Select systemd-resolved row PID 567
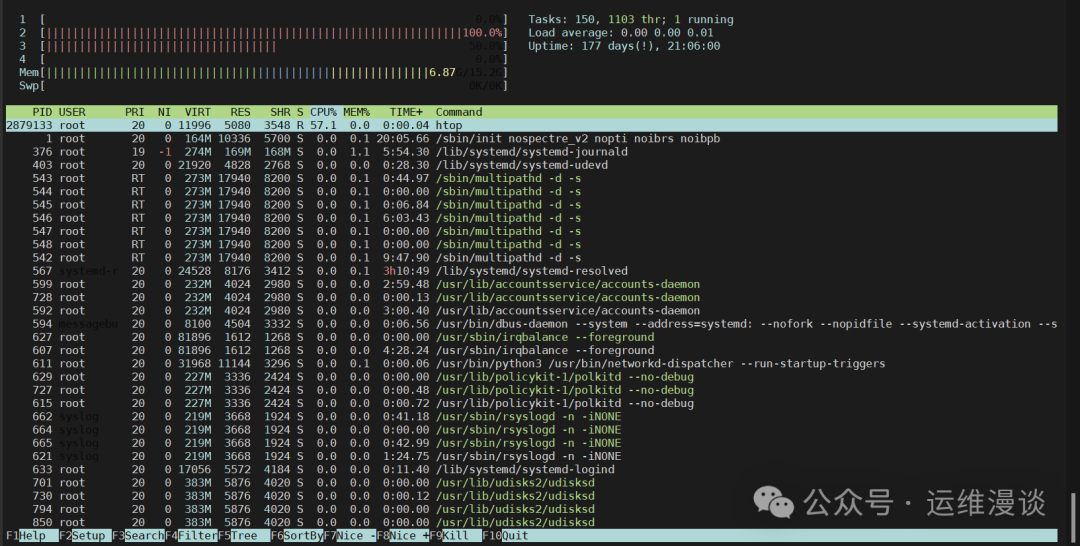The width and height of the screenshot is (1080, 546). point(532,271)
